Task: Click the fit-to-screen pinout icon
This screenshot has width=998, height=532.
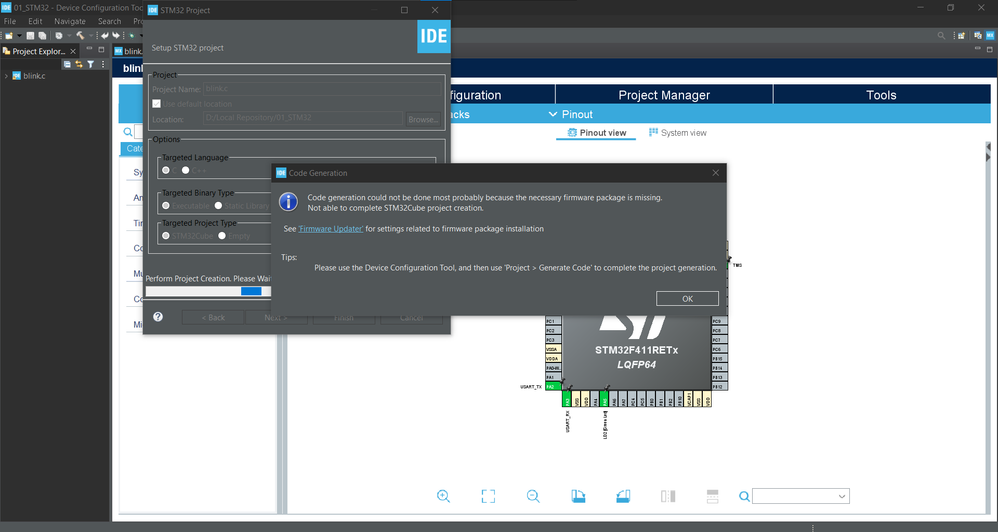Action: (x=488, y=496)
